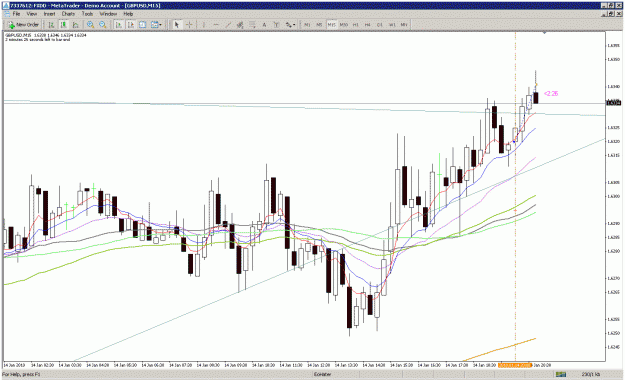This screenshot has height=380, width=625.
Task: Select the Crosshair tool
Action: (189, 25)
